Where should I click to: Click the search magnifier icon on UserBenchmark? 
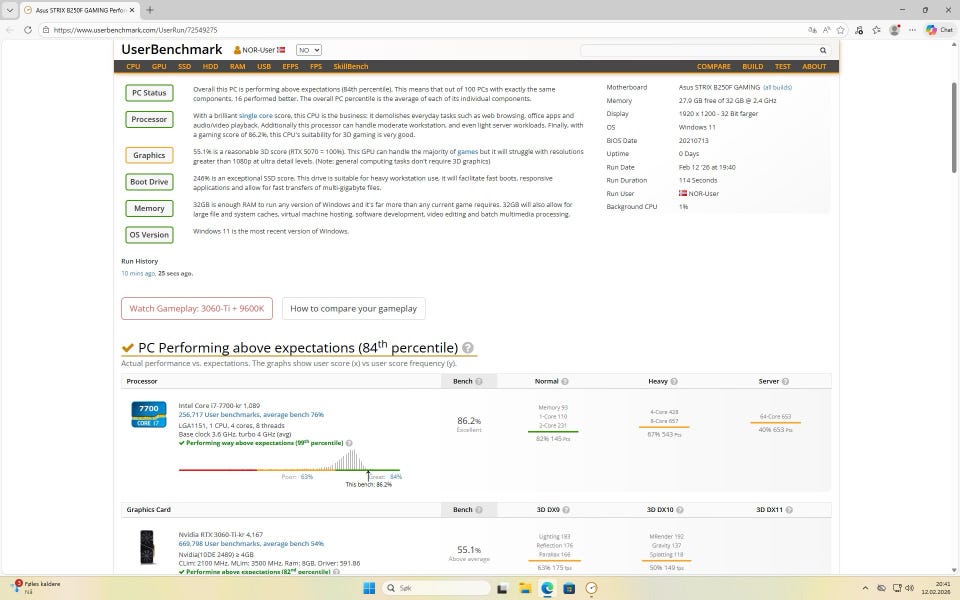[x=823, y=50]
